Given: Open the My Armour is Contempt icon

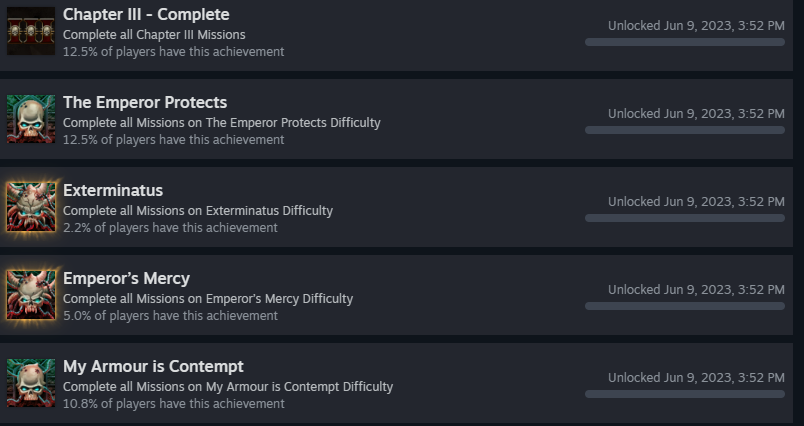Looking at the screenshot, I should tap(31, 383).
